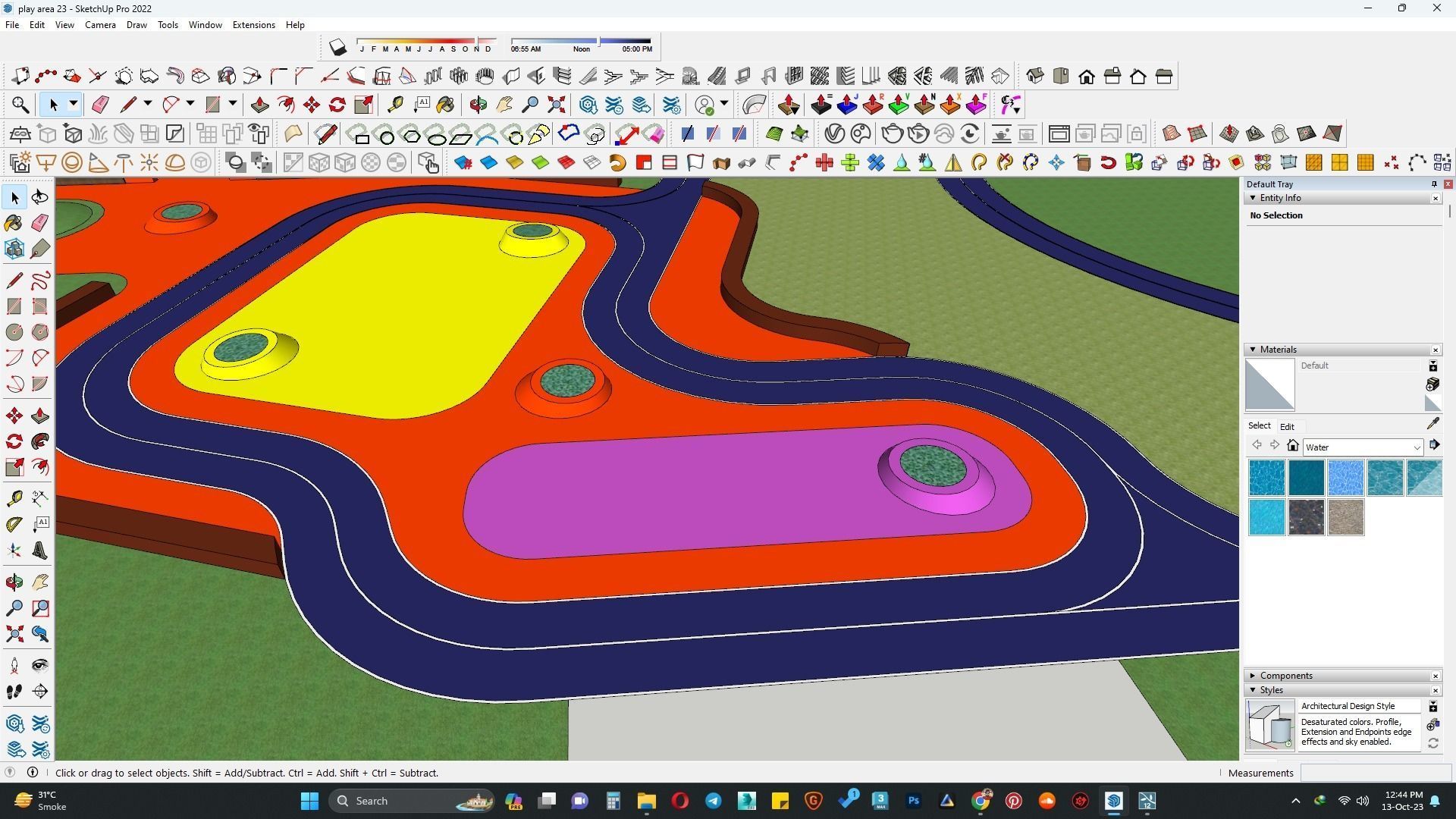Select the Paint Bucket tool
The image size is (1456, 819).
click(14, 223)
